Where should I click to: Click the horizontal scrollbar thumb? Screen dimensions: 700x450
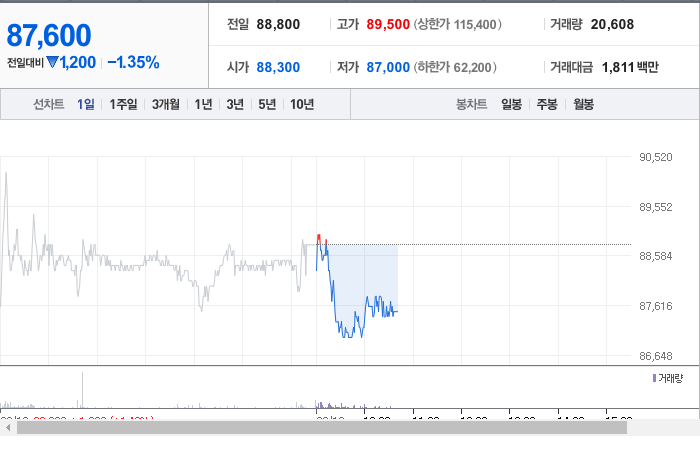[322, 428]
